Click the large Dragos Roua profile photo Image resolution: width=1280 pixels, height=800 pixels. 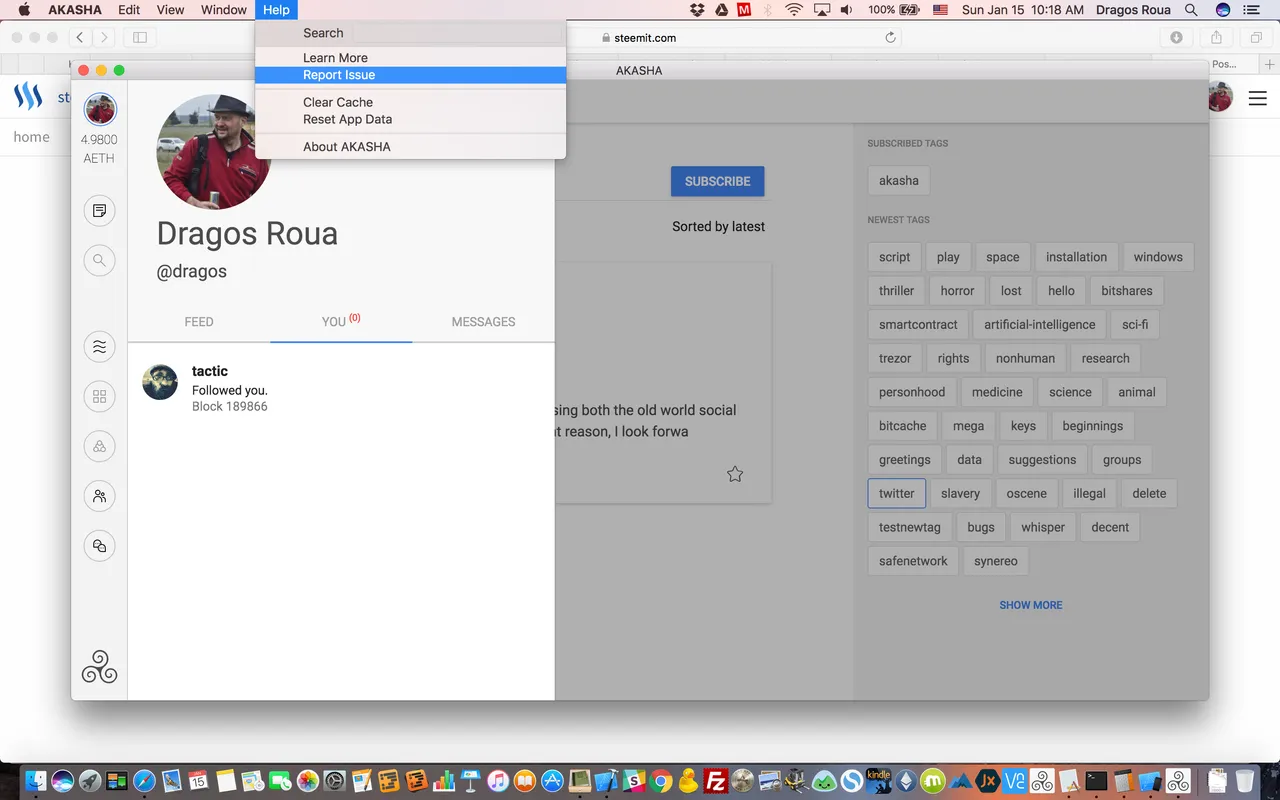(x=214, y=152)
